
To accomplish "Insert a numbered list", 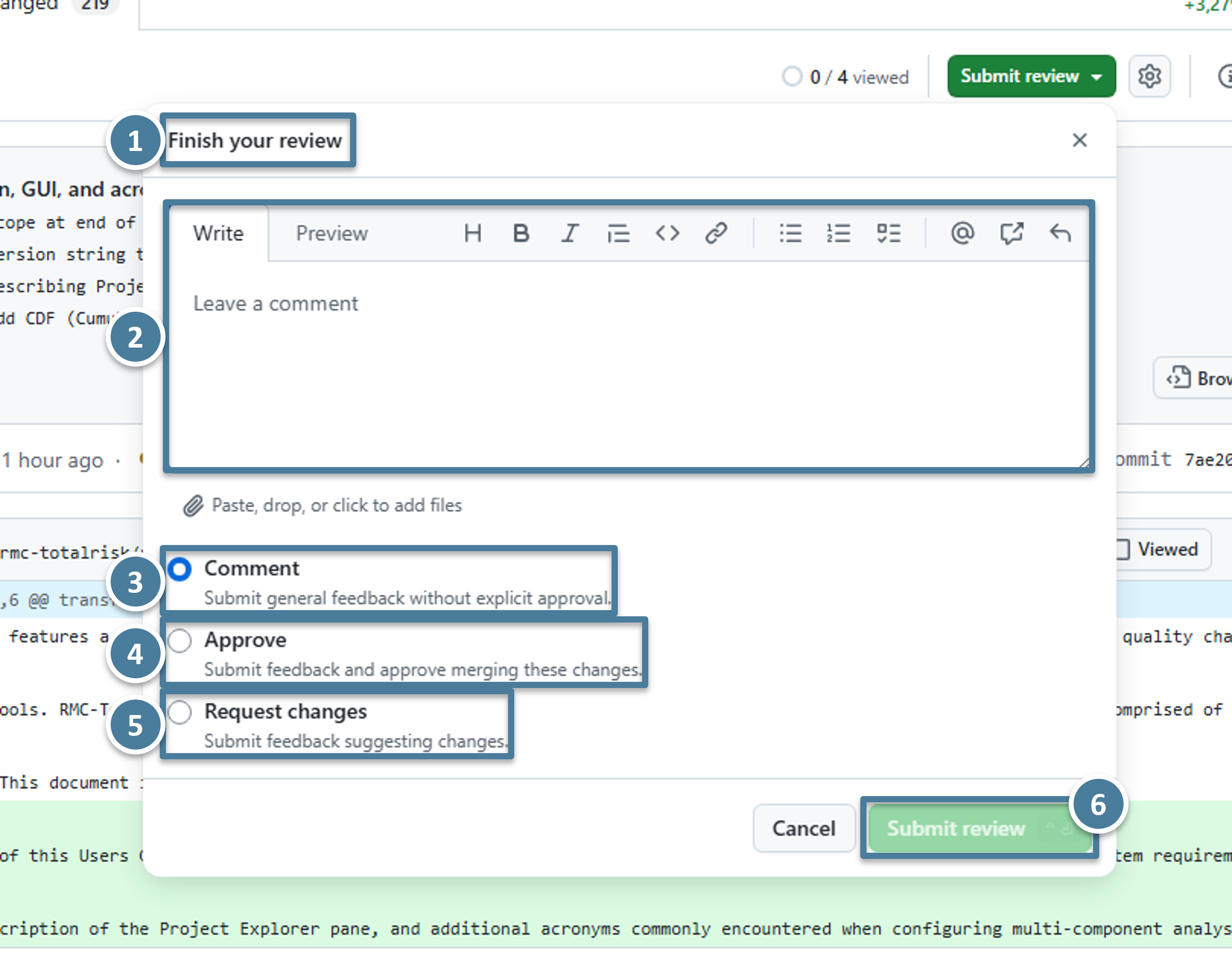I will coord(839,233).
